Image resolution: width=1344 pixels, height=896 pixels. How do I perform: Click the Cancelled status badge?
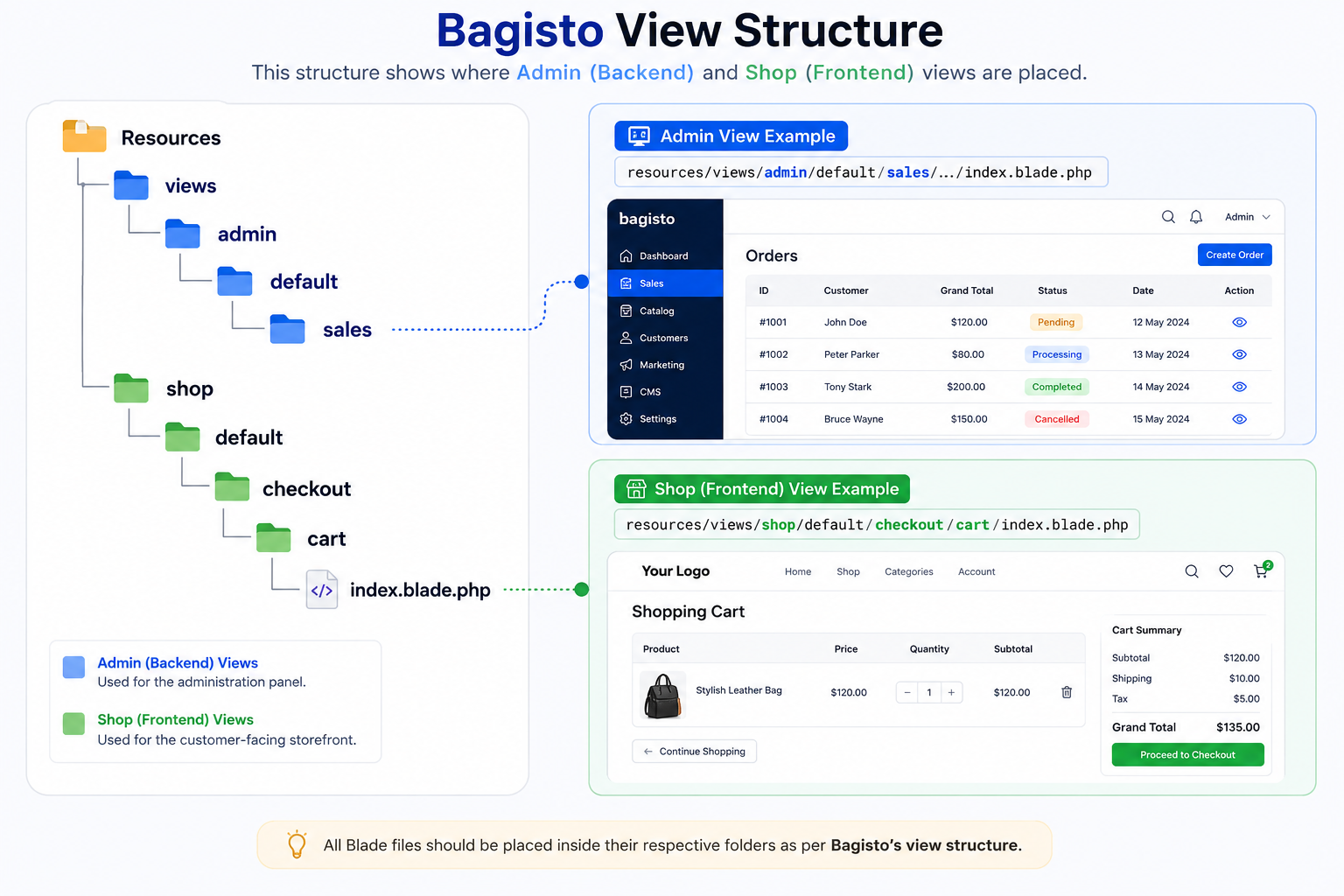(x=1056, y=419)
